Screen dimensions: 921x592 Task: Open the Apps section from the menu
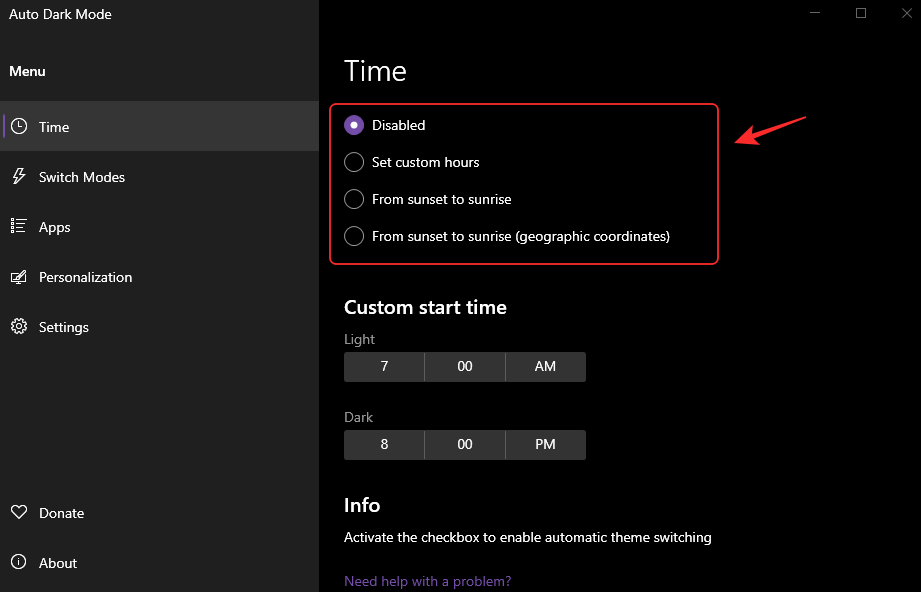pos(54,226)
